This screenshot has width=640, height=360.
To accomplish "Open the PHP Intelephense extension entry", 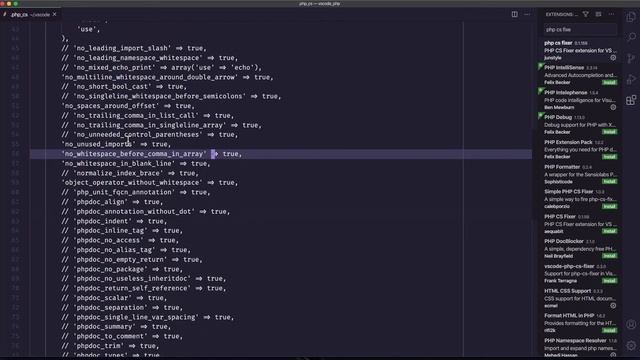I will tap(580, 100).
